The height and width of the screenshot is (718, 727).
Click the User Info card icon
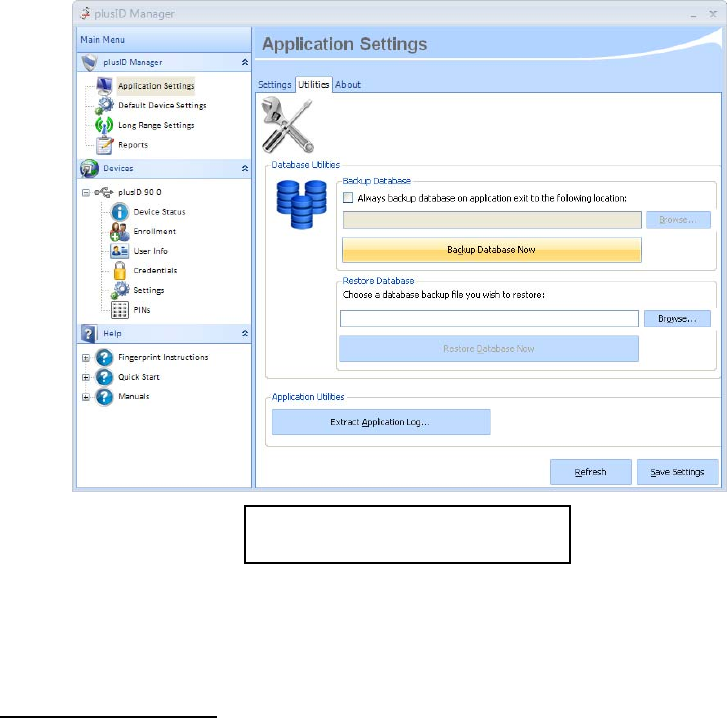click(120, 251)
